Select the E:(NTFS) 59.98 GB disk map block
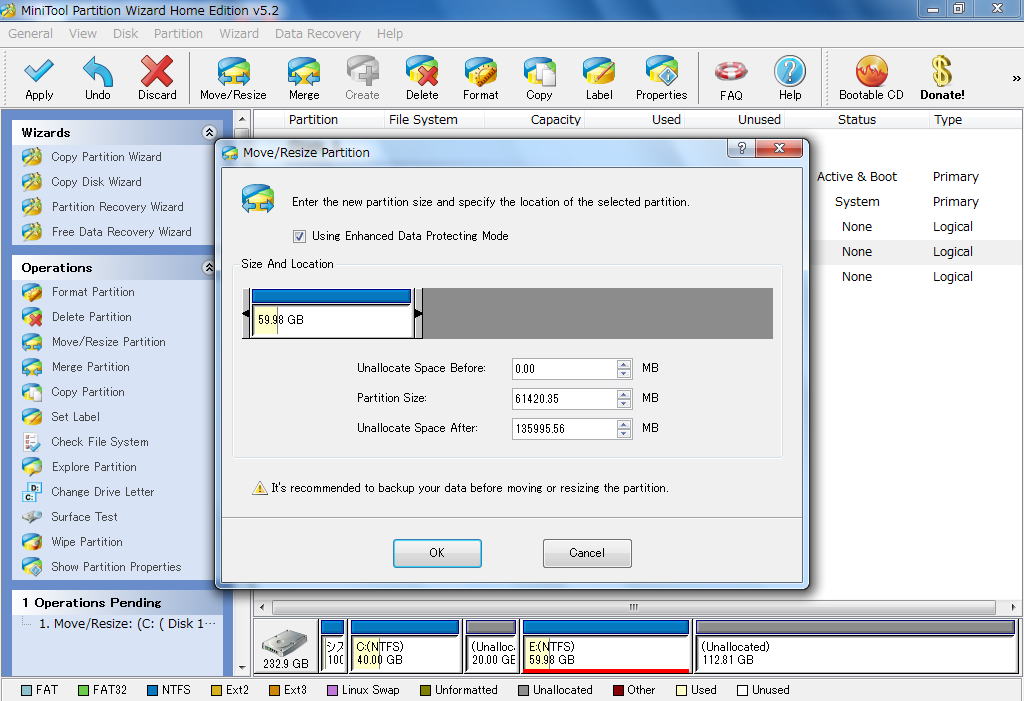1027x701 pixels. (606, 646)
